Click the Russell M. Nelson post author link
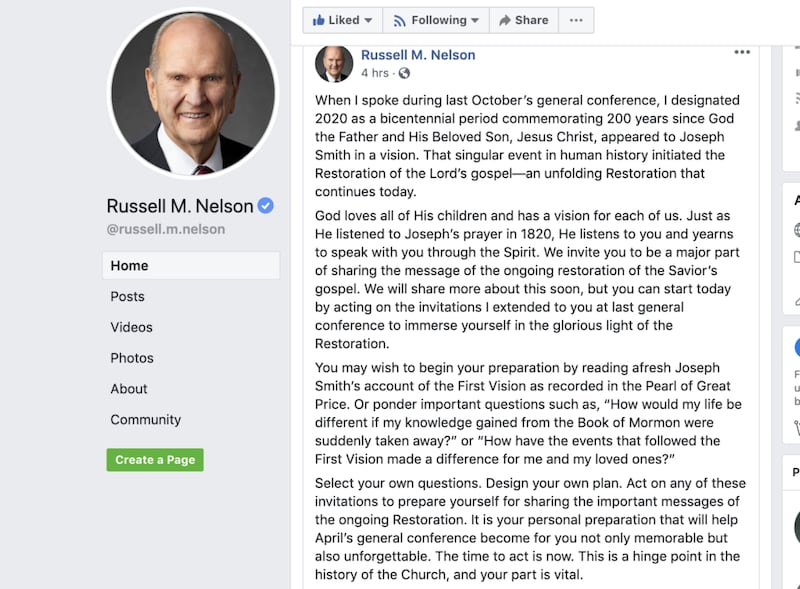The image size is (800, 589). (418, 55)
